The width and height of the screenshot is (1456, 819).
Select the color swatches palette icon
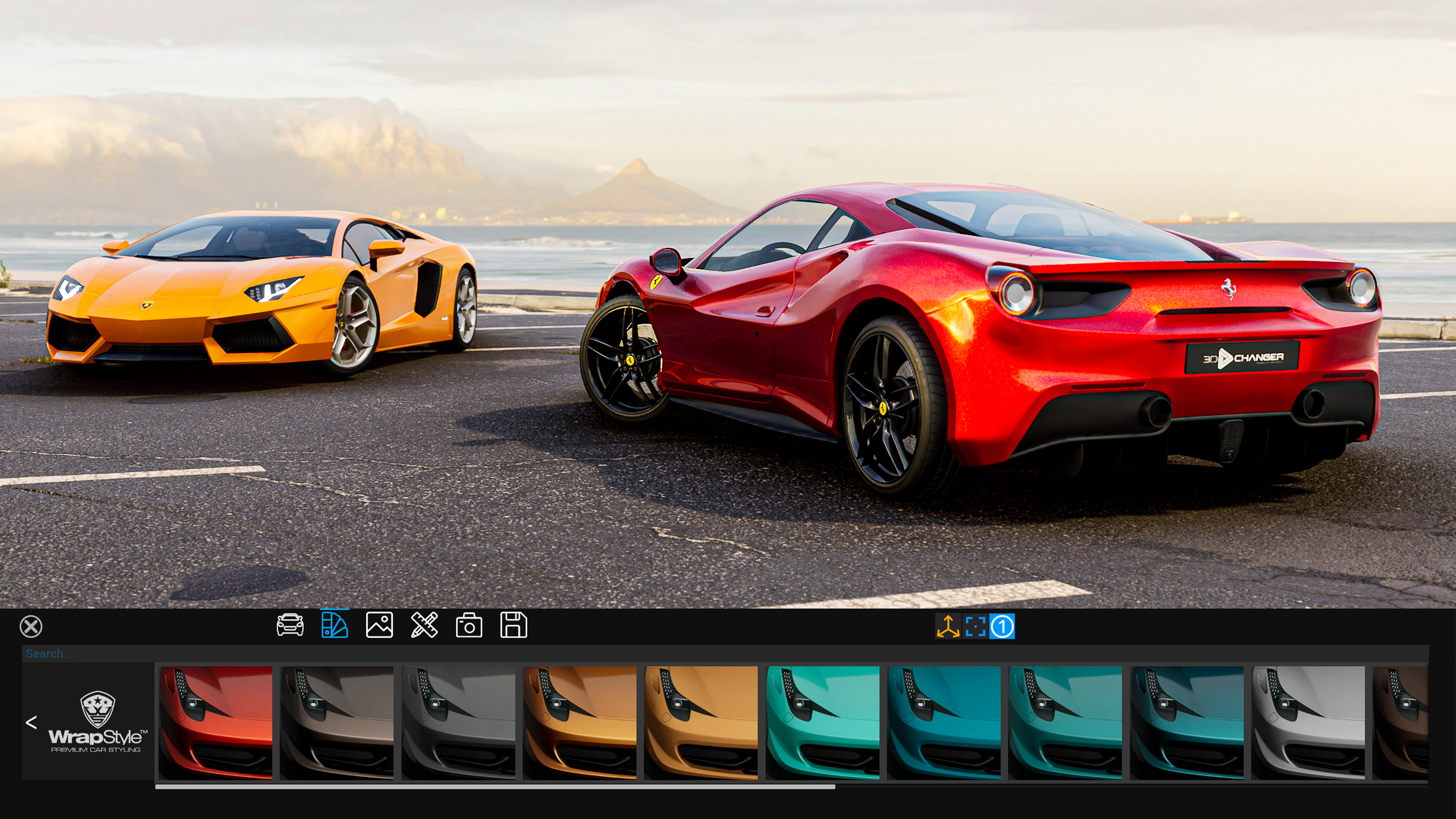click(334, 624)
